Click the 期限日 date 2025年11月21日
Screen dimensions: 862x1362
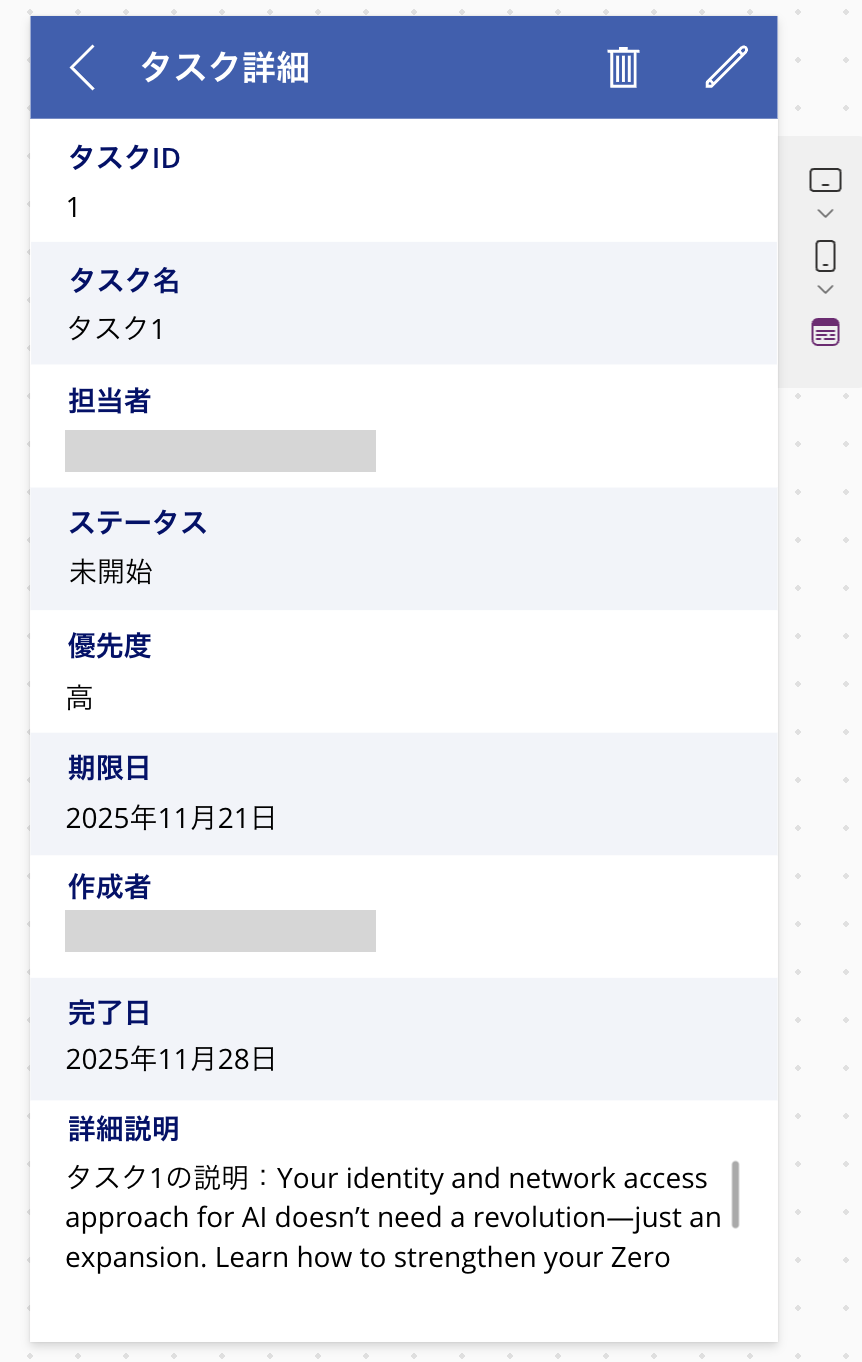coord(171,819)
